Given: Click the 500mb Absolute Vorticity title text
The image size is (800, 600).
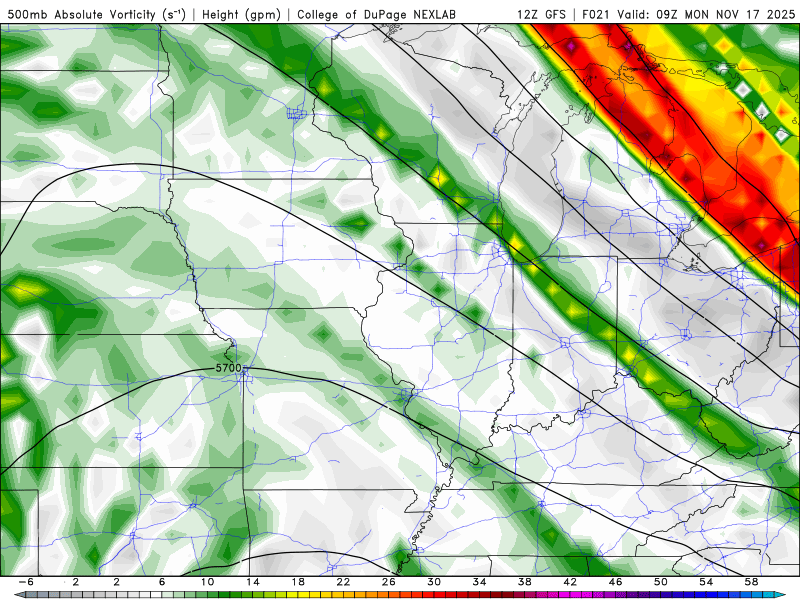Looking at the screenshot, I should pos(97,15).
